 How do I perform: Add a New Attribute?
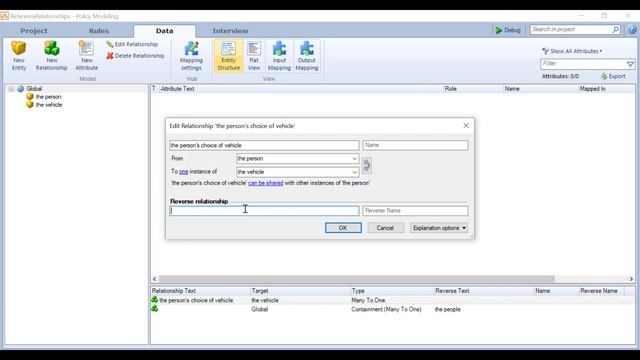[x=87, y=56]
